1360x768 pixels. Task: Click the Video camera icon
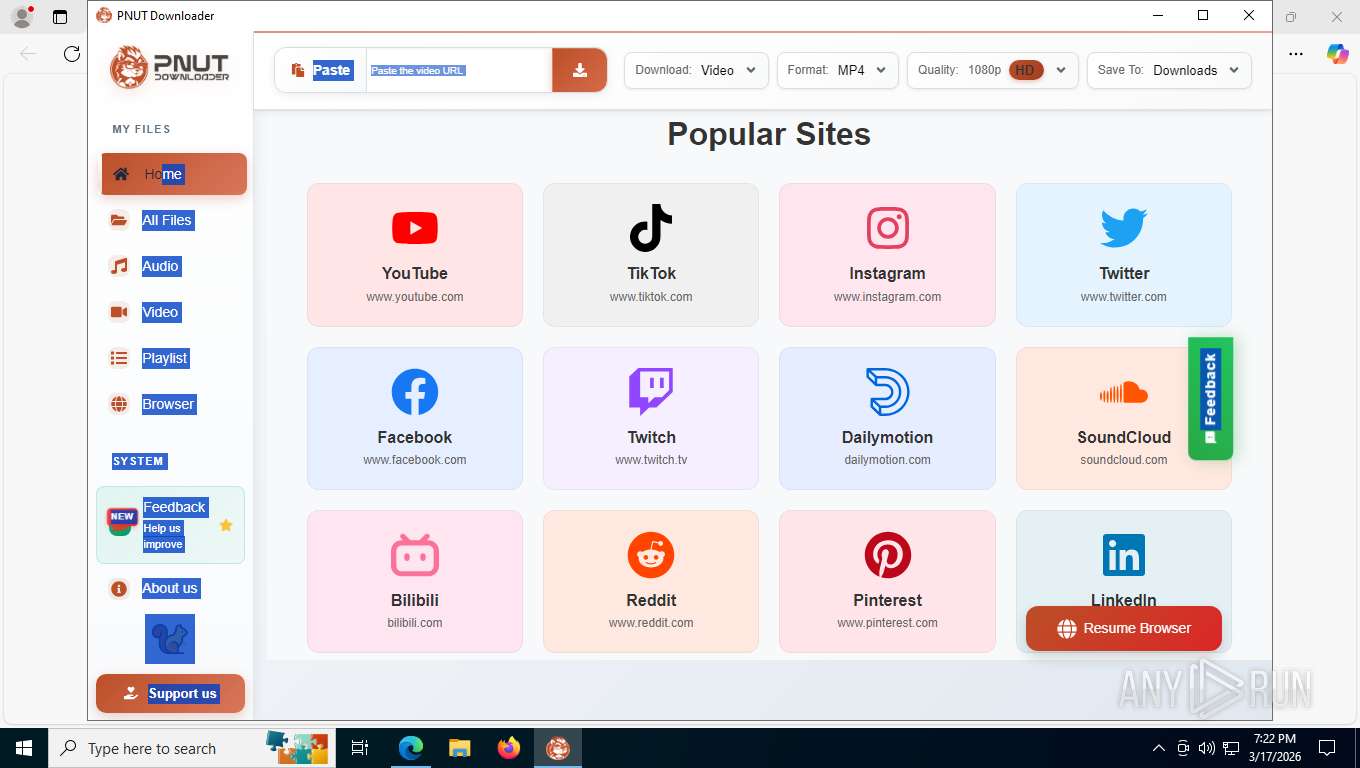119,312
